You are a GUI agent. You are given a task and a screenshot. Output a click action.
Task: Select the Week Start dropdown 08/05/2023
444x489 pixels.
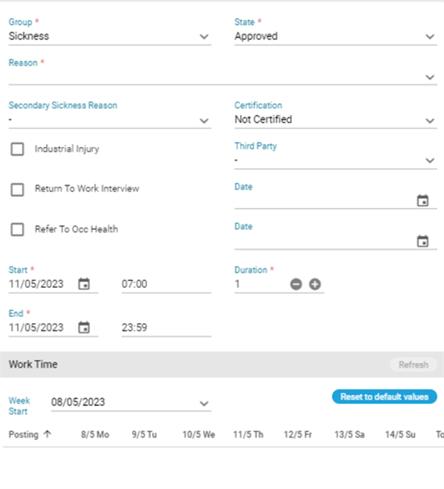tap(131, 403)
